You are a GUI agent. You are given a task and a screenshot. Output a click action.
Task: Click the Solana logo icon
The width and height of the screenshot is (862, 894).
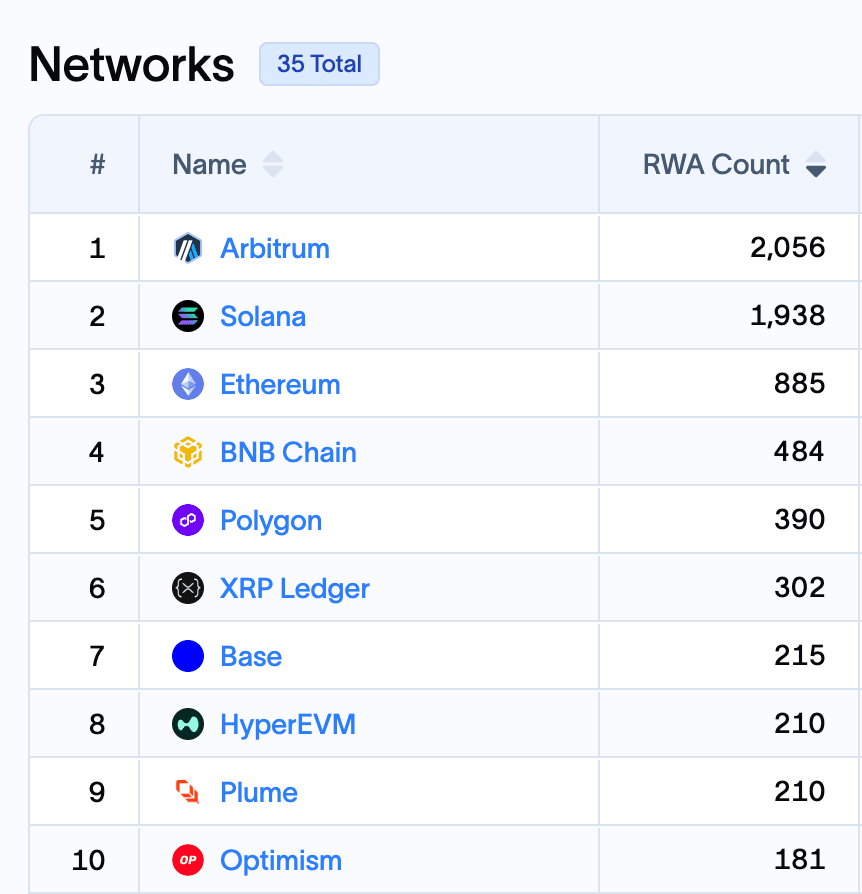pos(188,316)
